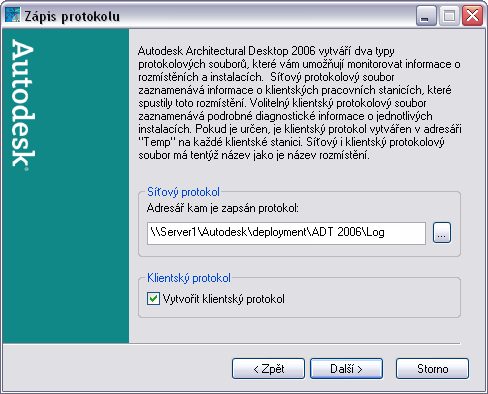Go back with the Zpět button
Screen dimensions: 488x394
click(x=268, y=369)
